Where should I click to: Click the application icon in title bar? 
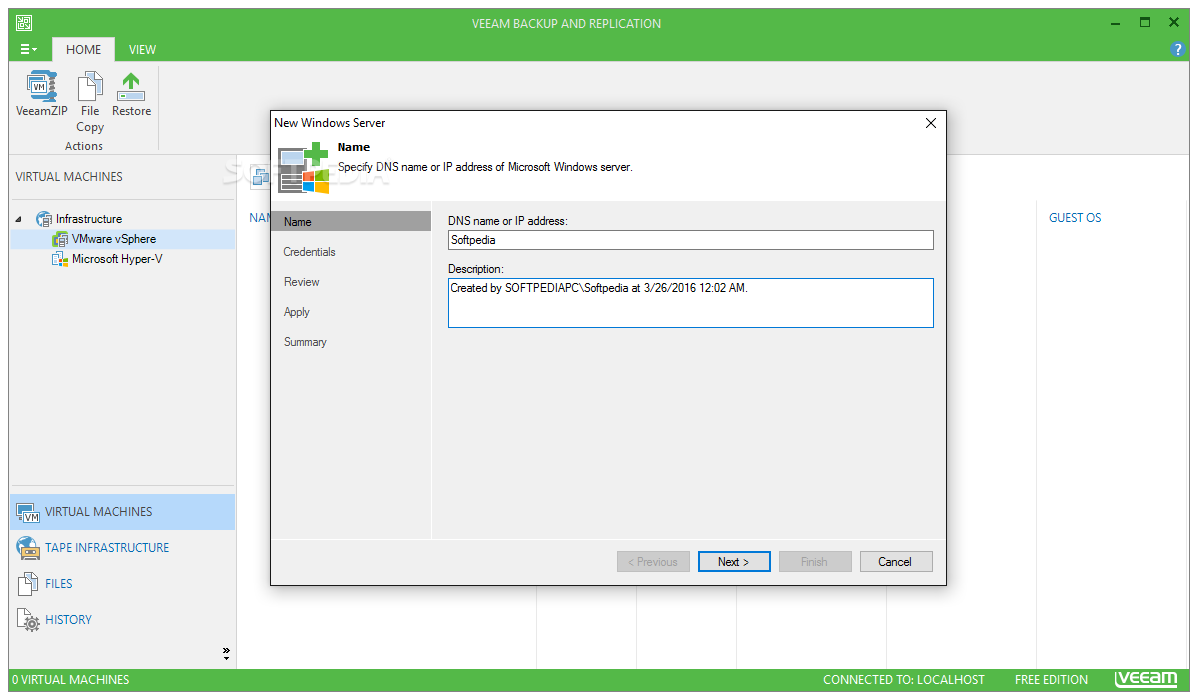click(24, 23)
